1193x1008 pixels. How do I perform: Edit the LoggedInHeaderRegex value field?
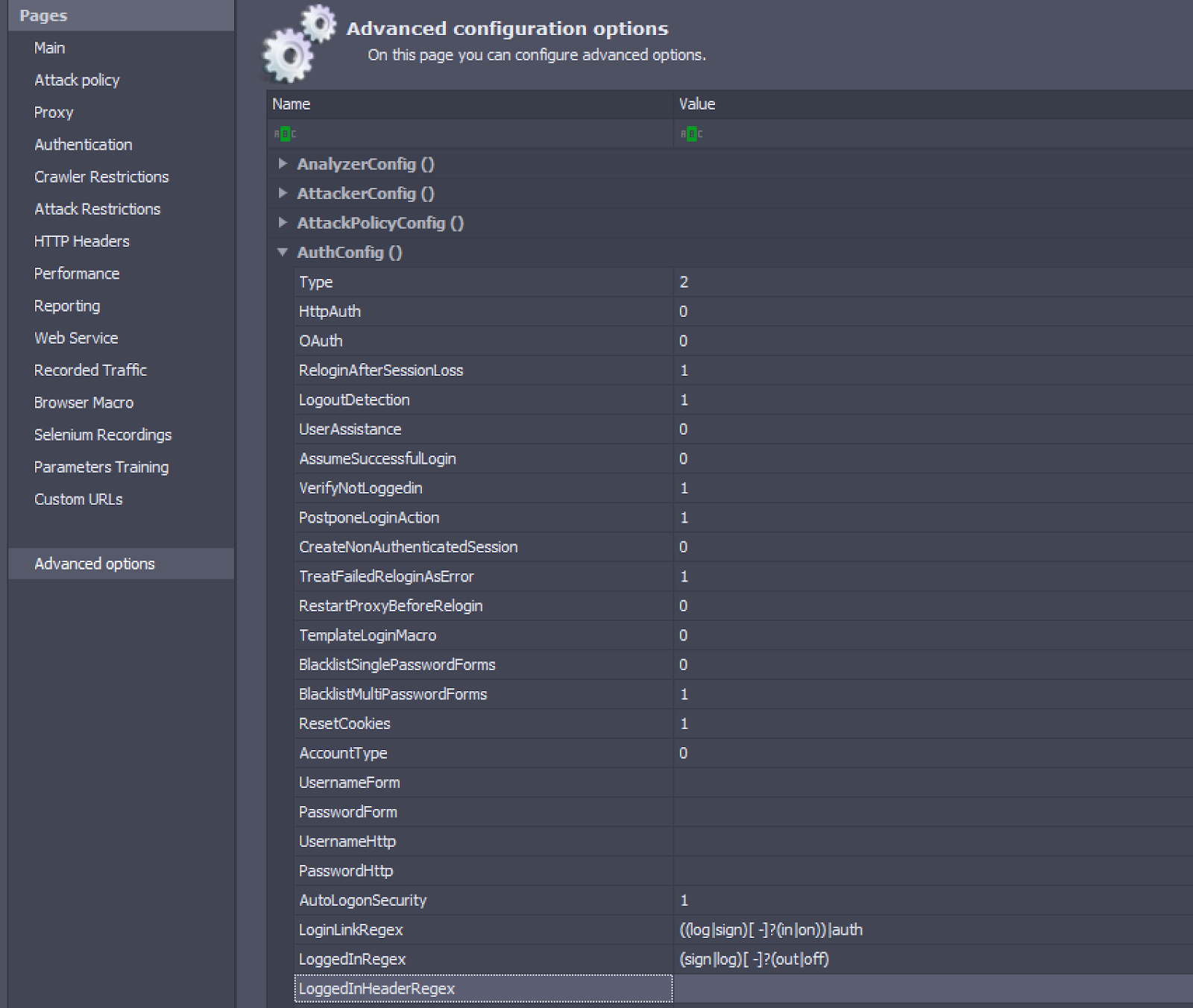click(x=932, y=989)
